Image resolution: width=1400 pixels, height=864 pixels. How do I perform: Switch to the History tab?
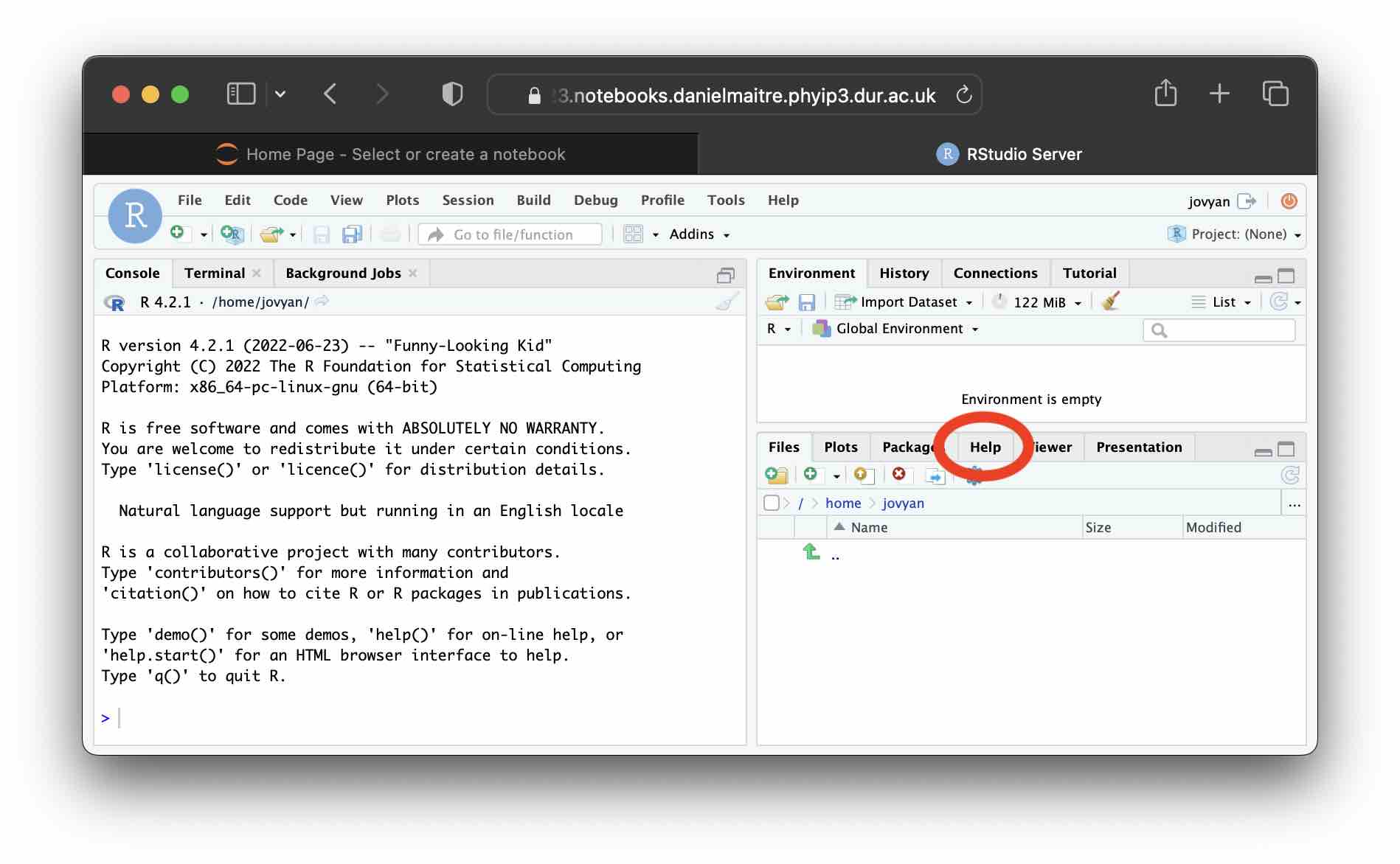click(904, 273)
